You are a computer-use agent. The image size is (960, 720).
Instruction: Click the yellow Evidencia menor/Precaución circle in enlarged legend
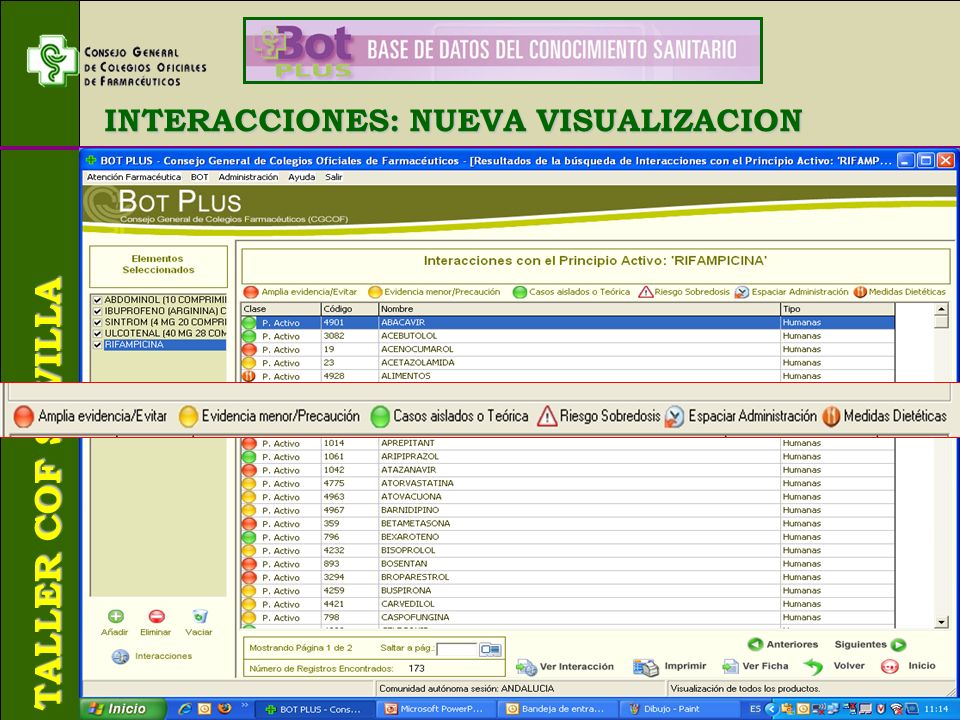click(x=189, y=416)
